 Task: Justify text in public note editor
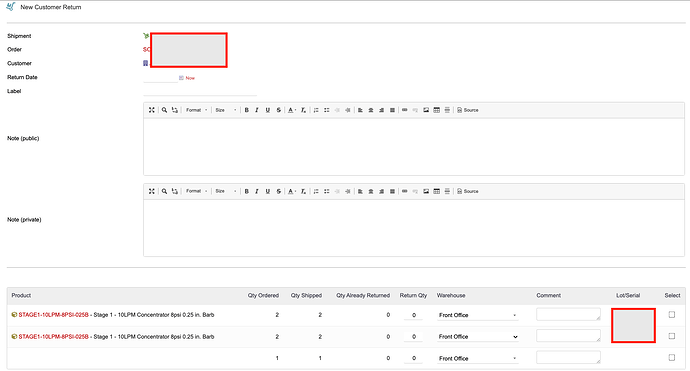click(x=392, y=110)
